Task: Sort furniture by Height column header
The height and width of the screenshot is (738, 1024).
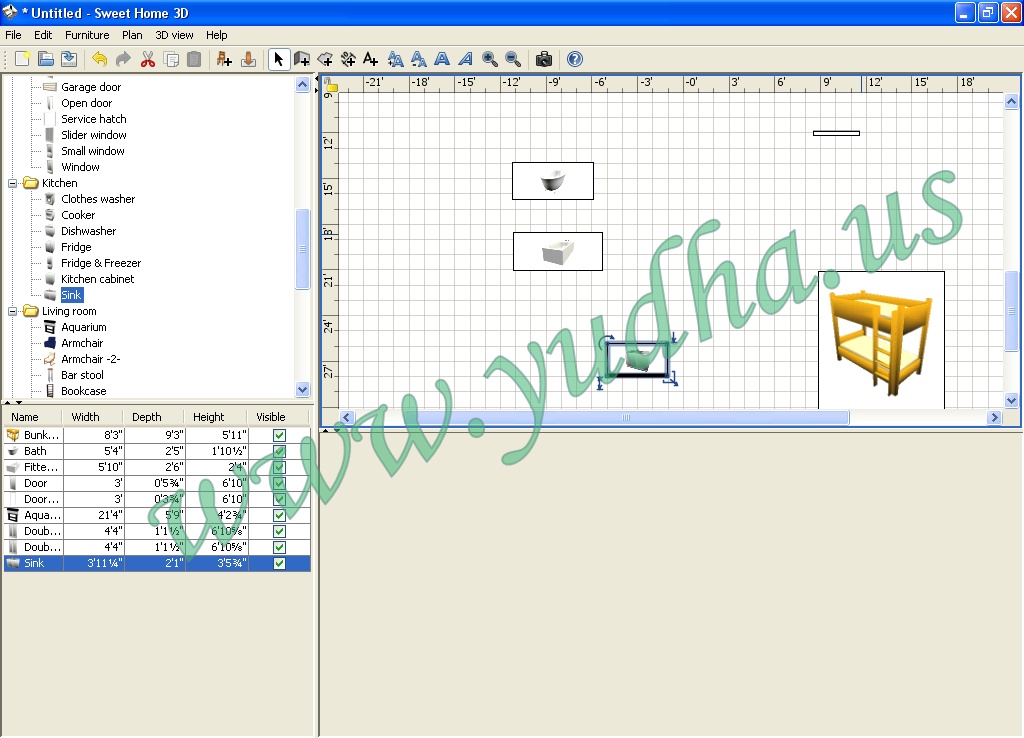Action: click(215, 417)
